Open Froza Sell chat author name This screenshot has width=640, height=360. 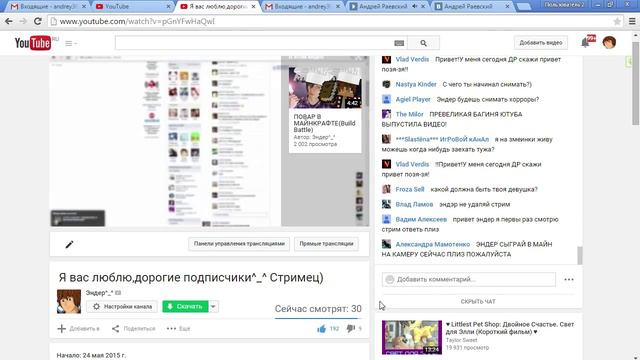click(x=410, y=189)
